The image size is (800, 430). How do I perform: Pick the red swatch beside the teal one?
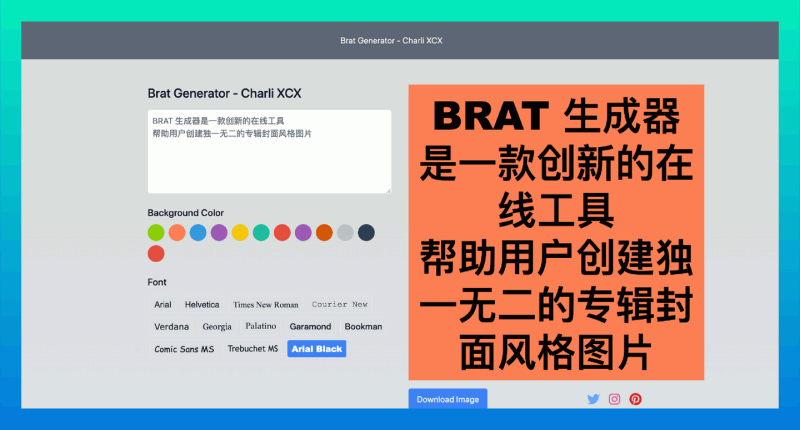click(x=282, y=233)
